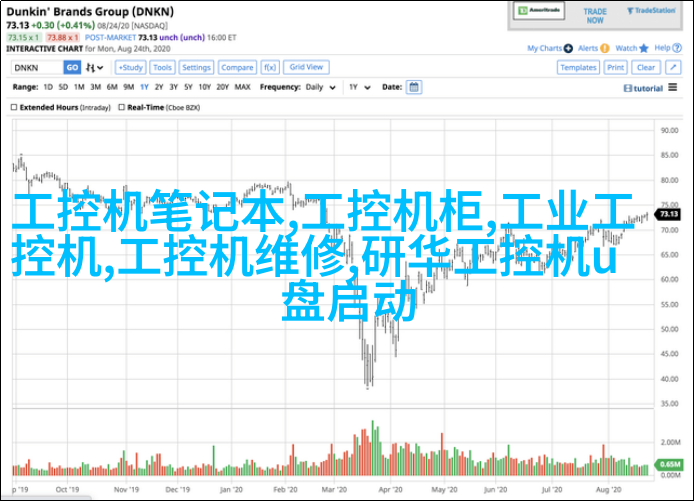Switch to Grid View

(x=306, y=67)
